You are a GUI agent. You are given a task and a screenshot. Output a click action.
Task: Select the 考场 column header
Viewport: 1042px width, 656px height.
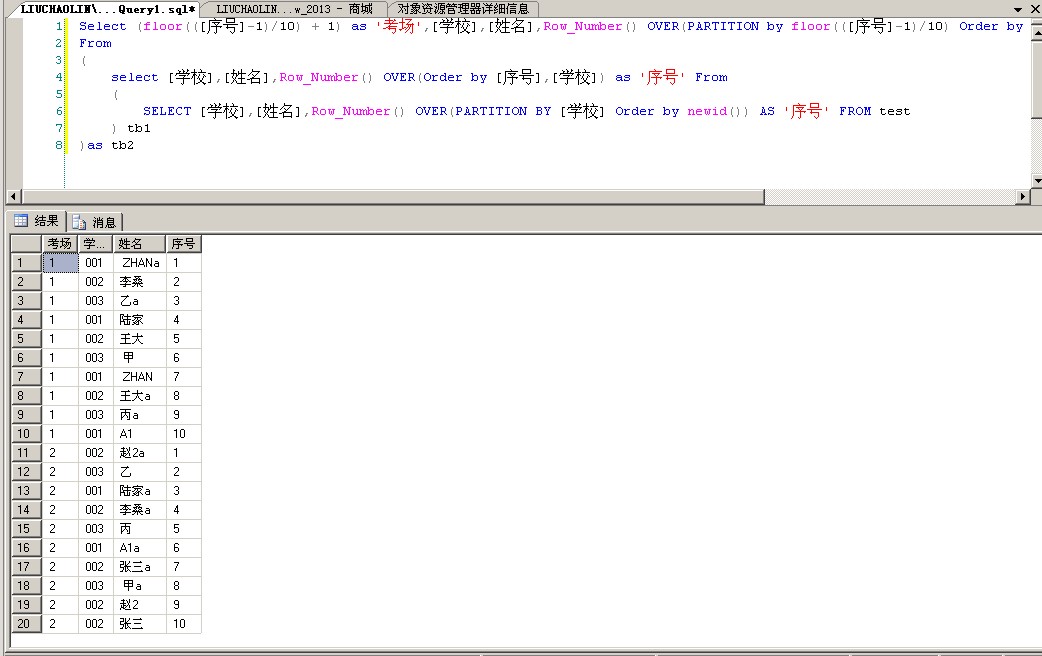pos(60,244)
